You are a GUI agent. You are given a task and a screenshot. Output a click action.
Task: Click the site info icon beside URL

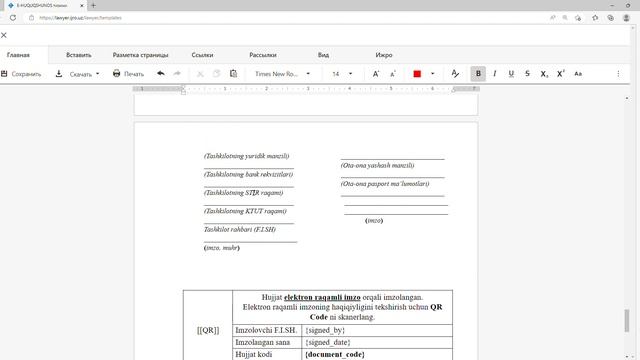click(x=31, y=18)
